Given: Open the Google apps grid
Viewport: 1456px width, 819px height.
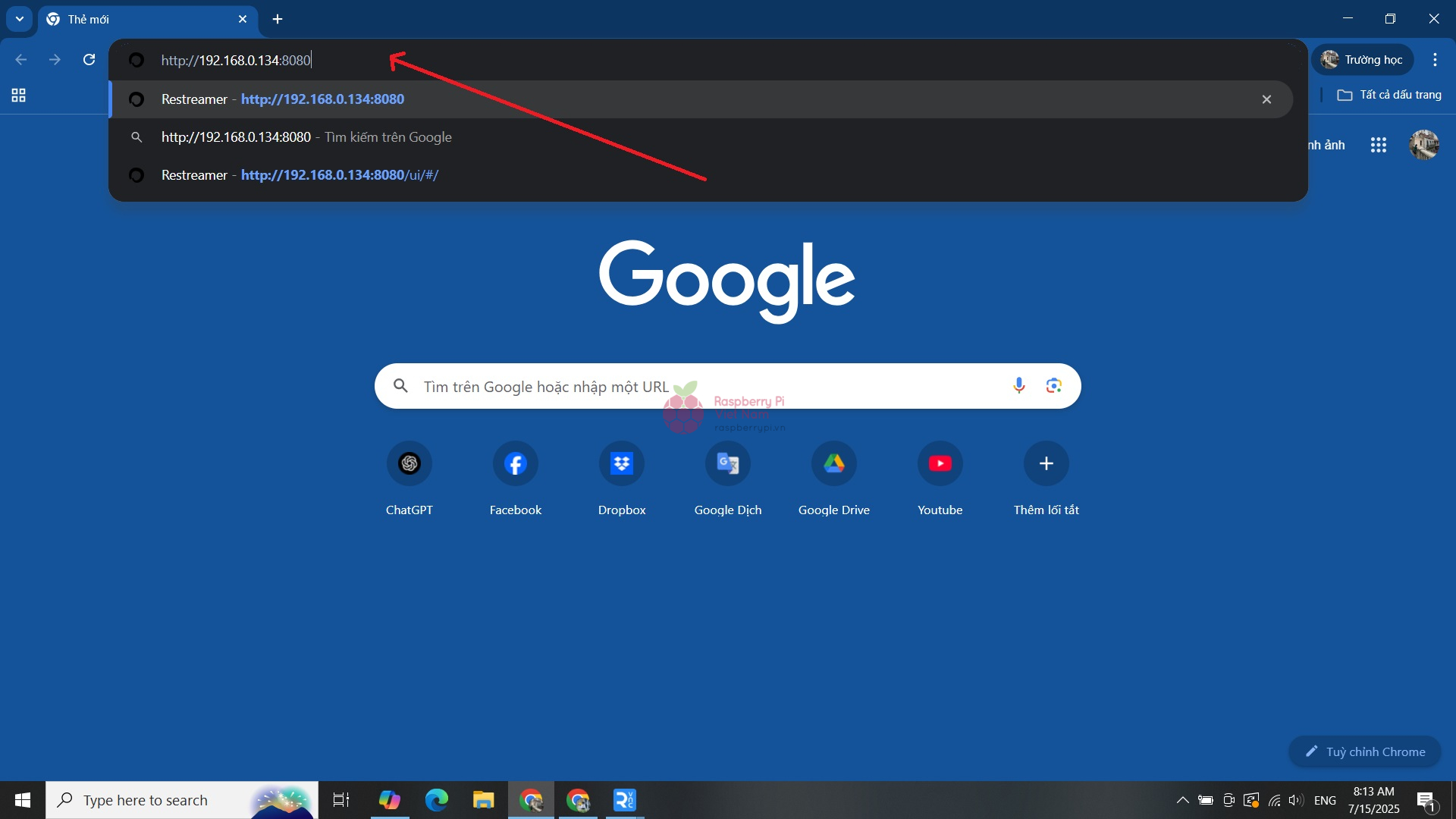Looking at the screenshot, I should tap(1378, 145).
